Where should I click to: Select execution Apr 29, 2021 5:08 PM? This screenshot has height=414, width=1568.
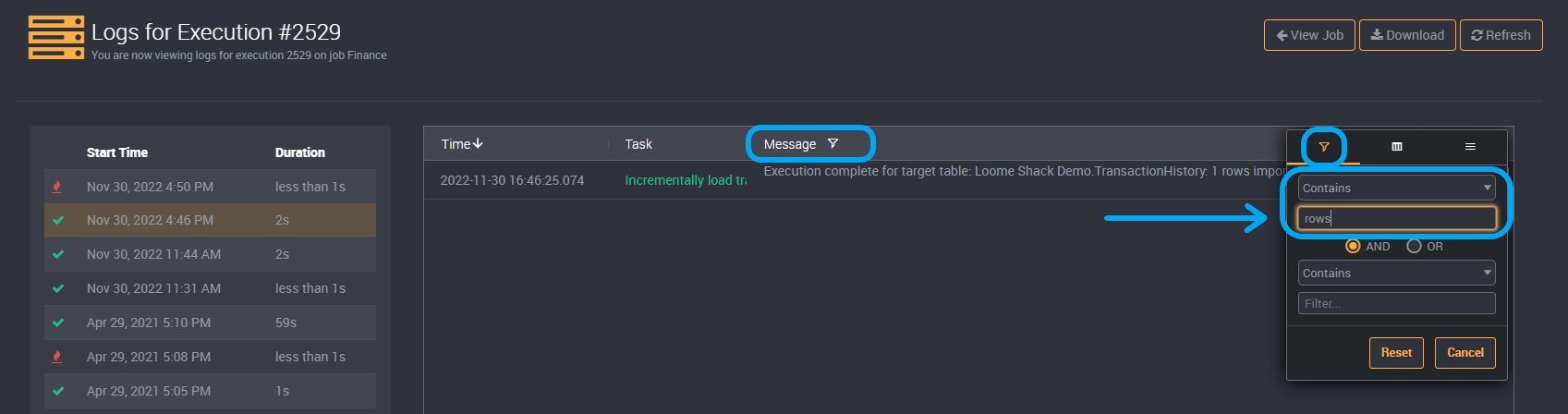click(210, 357)
